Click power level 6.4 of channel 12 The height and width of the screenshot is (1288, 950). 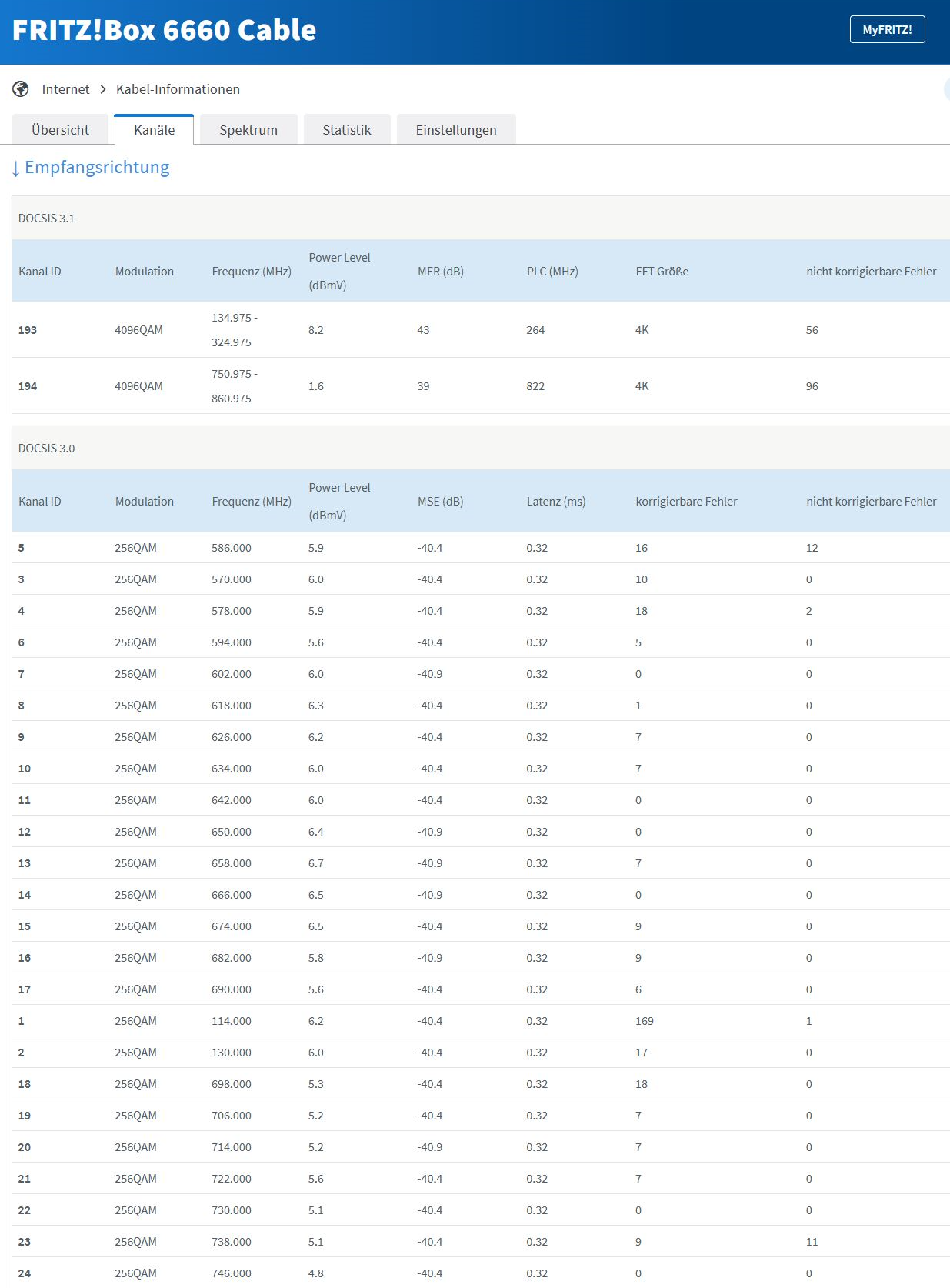(316, 832)
